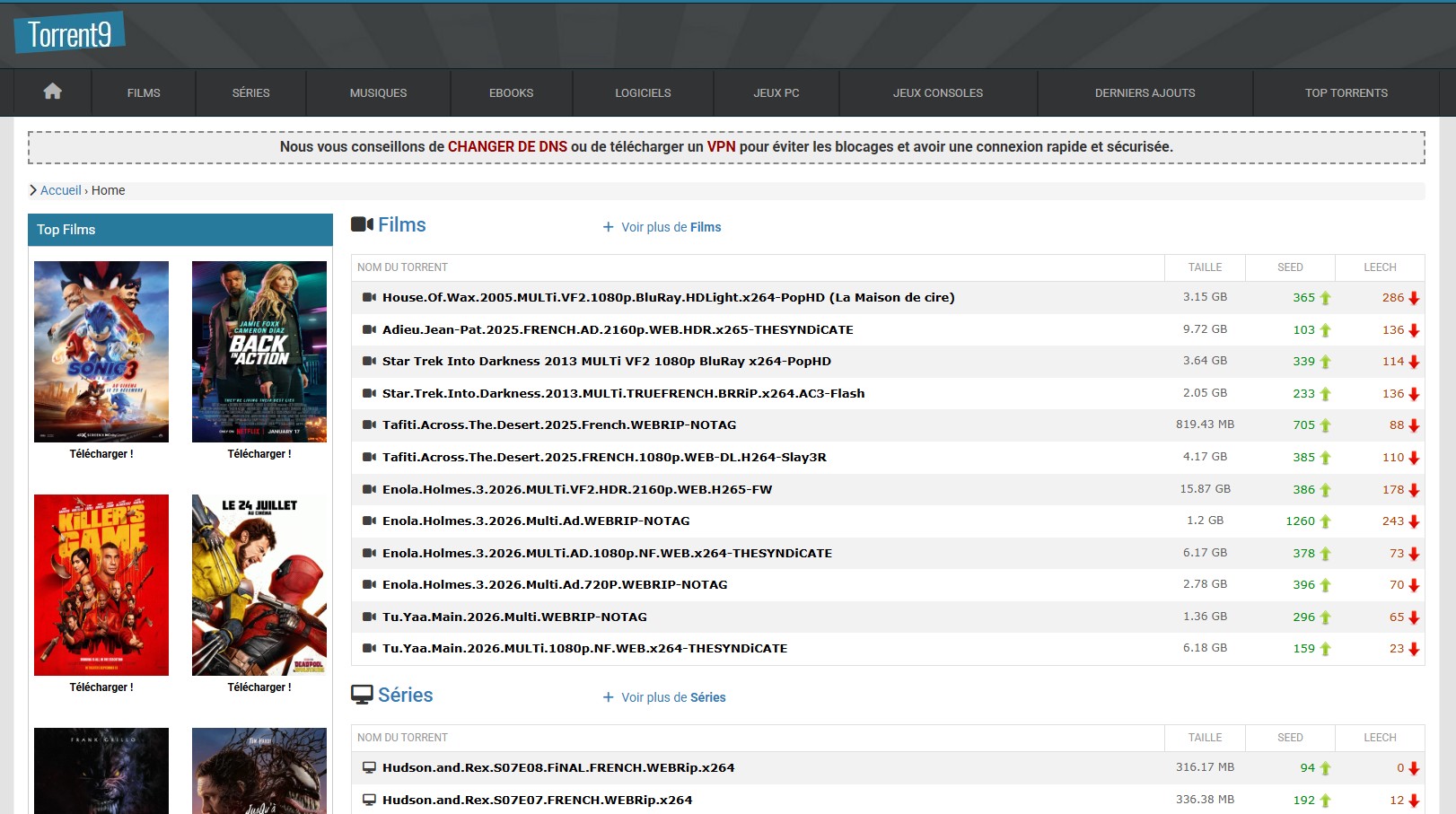
Task: Click the VPN link in the banner
Action: point(721,146)
